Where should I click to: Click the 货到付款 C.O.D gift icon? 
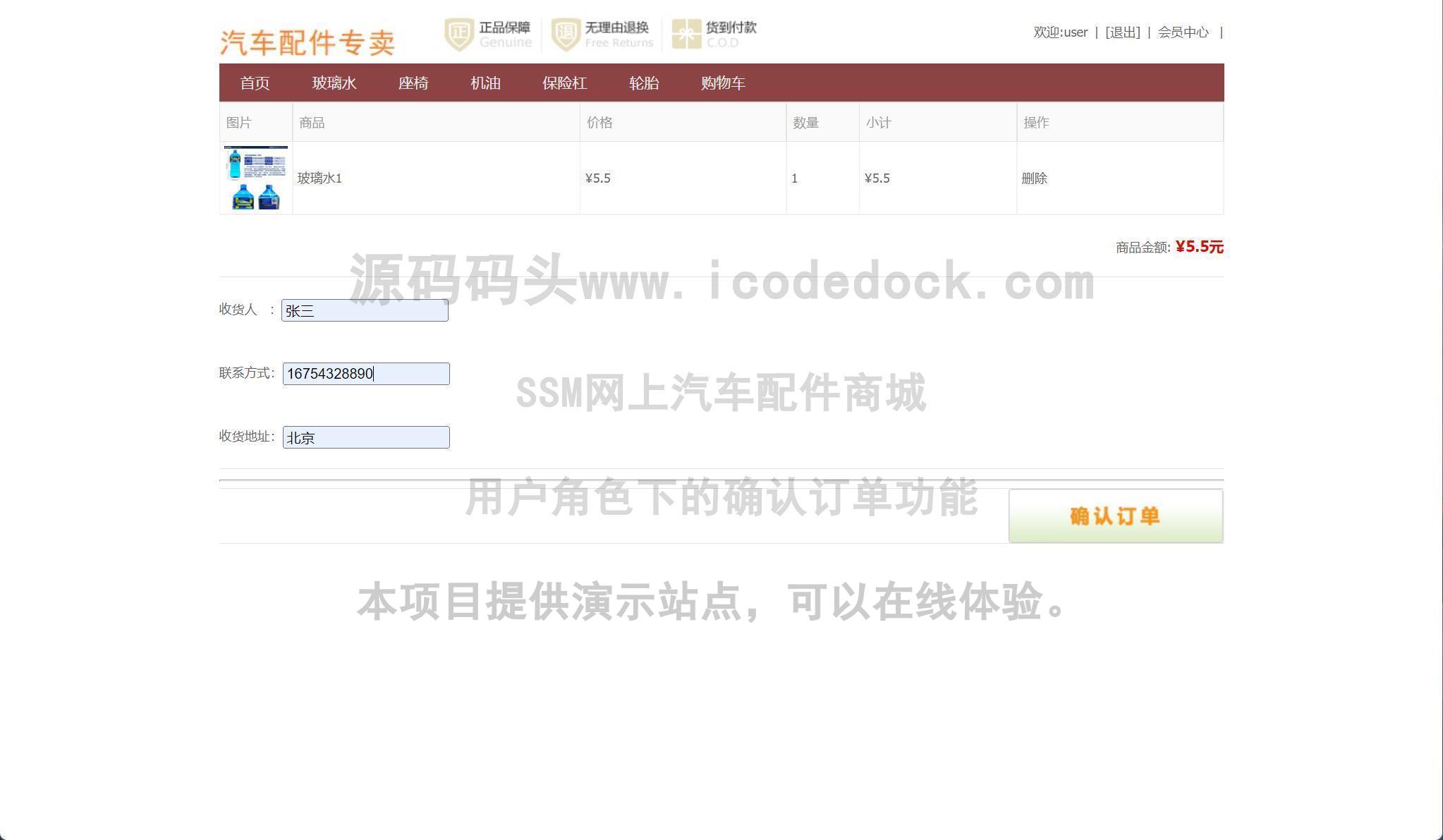[x=686, y=34]
